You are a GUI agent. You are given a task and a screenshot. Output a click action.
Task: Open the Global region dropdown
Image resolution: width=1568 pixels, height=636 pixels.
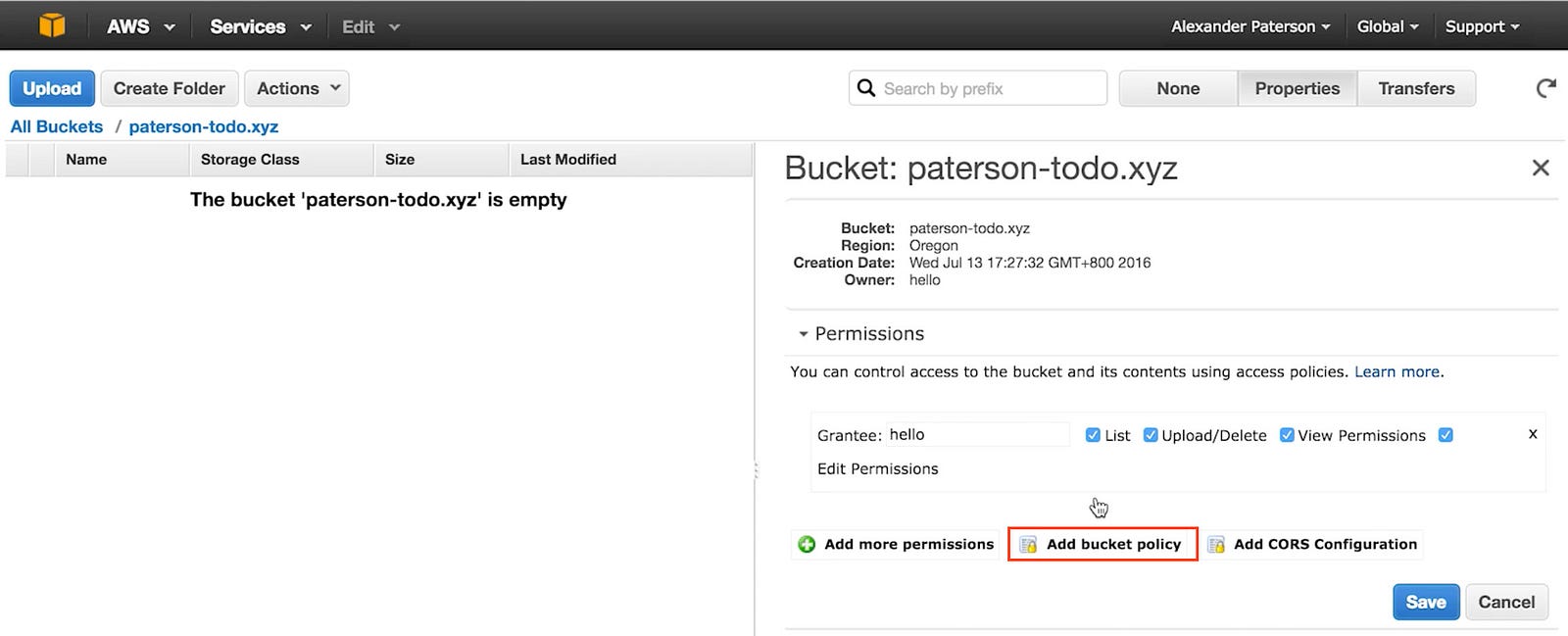(x=1388, y=26)
